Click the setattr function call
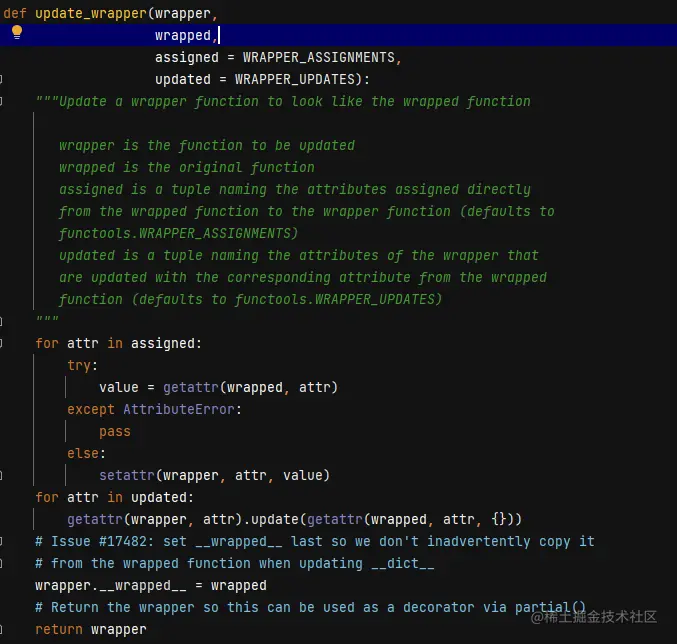This screenshot has width=677, height=644. pyautogui.click(x=127, y=475)
